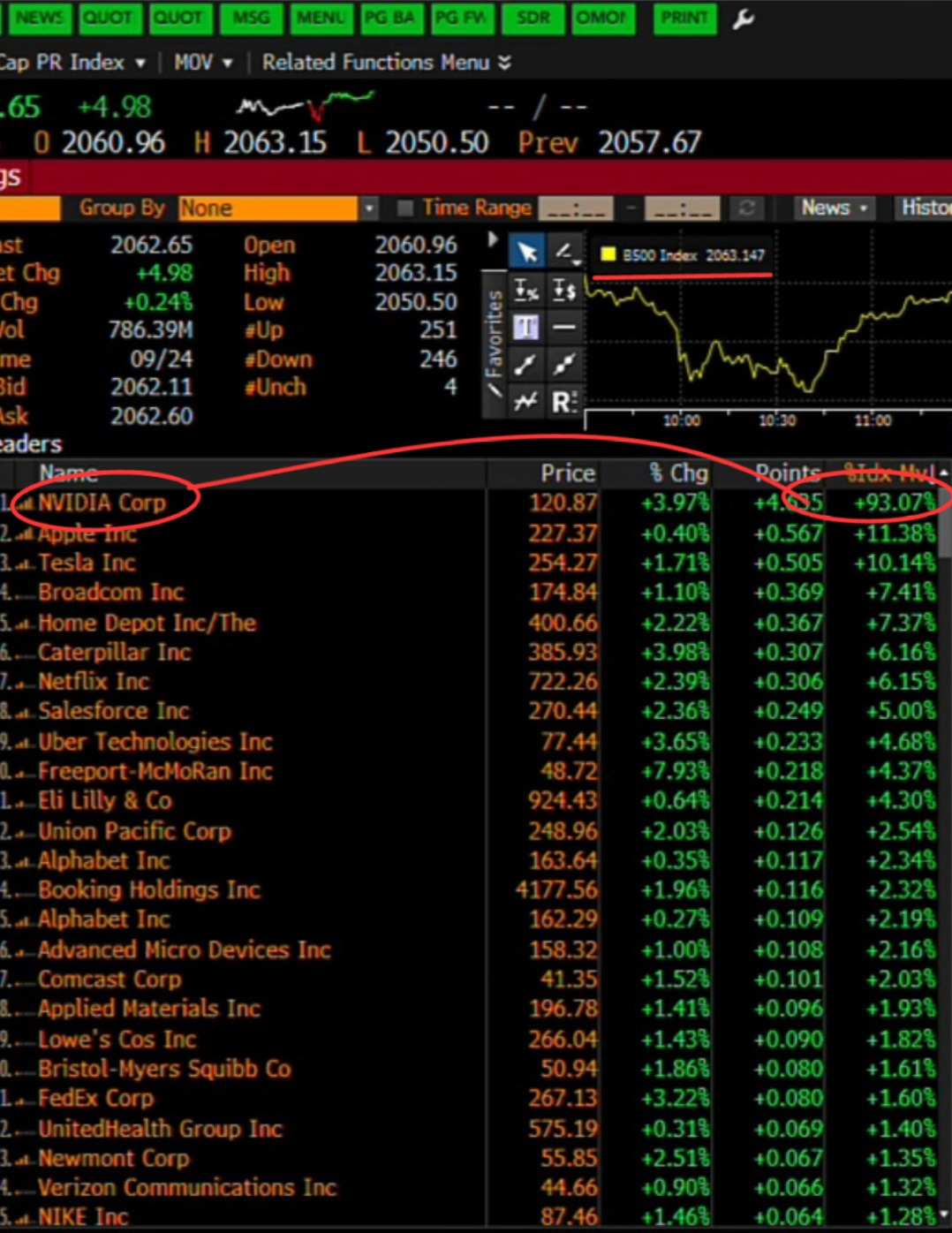Select the Lowe's Cos Inc row

(x=468, y=1040)
